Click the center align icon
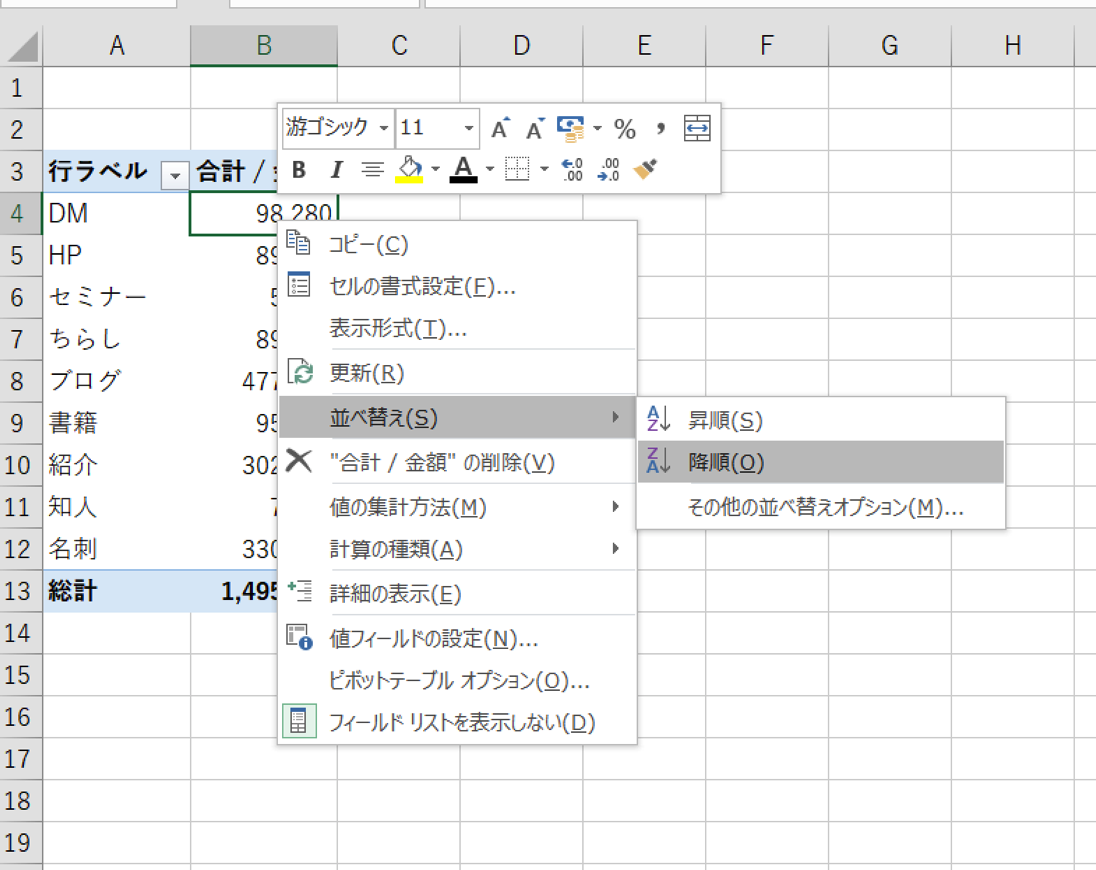Screen dimensions: 1096x870 coord(373,170)
